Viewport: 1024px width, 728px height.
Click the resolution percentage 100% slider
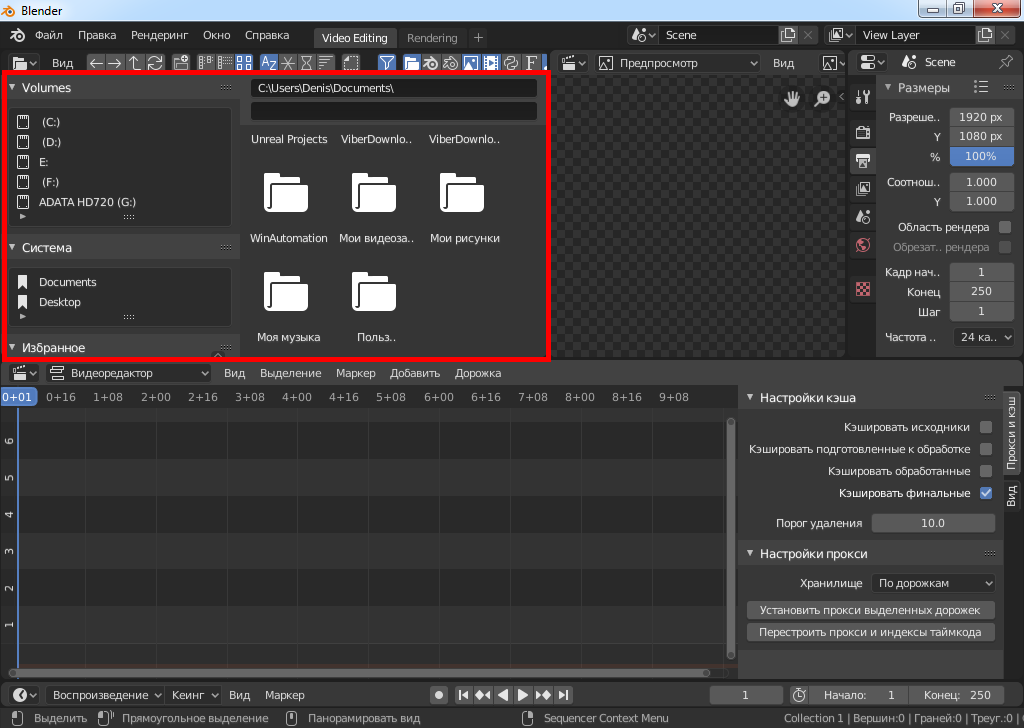coord(980,156)
